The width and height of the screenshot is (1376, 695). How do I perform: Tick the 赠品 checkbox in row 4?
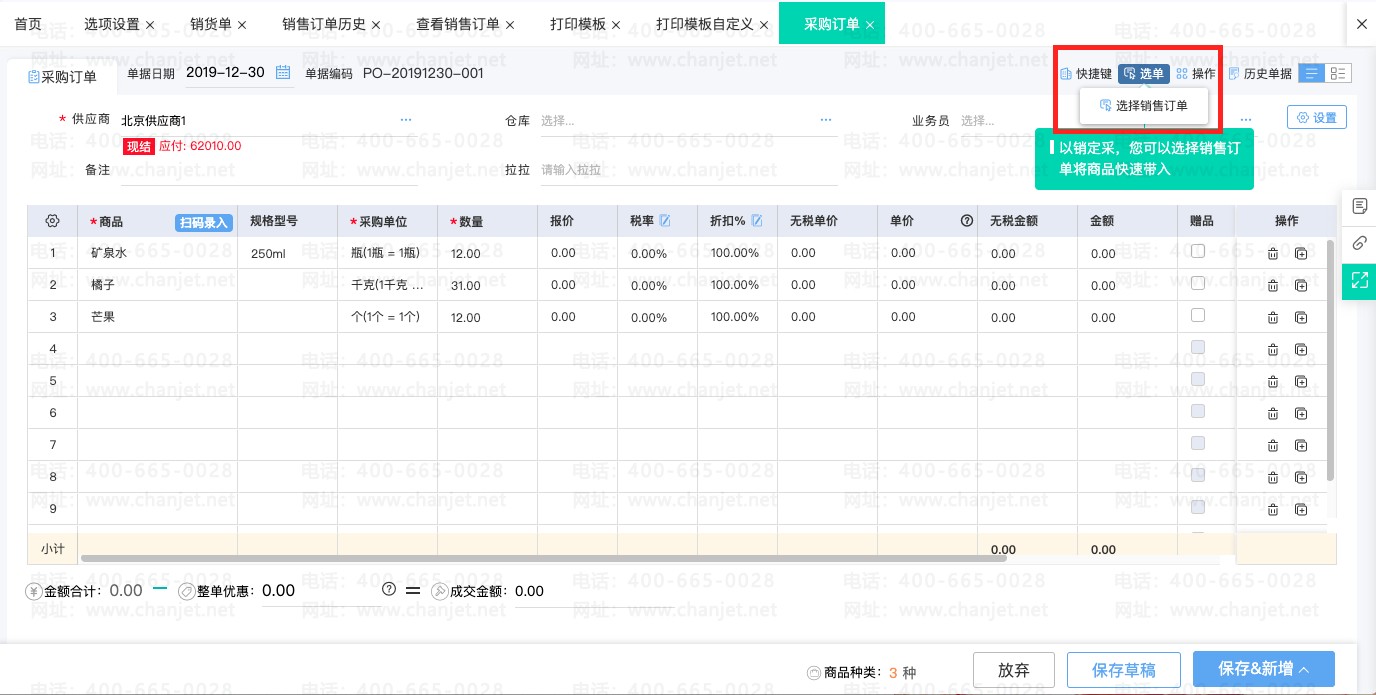click(1198, 348)
